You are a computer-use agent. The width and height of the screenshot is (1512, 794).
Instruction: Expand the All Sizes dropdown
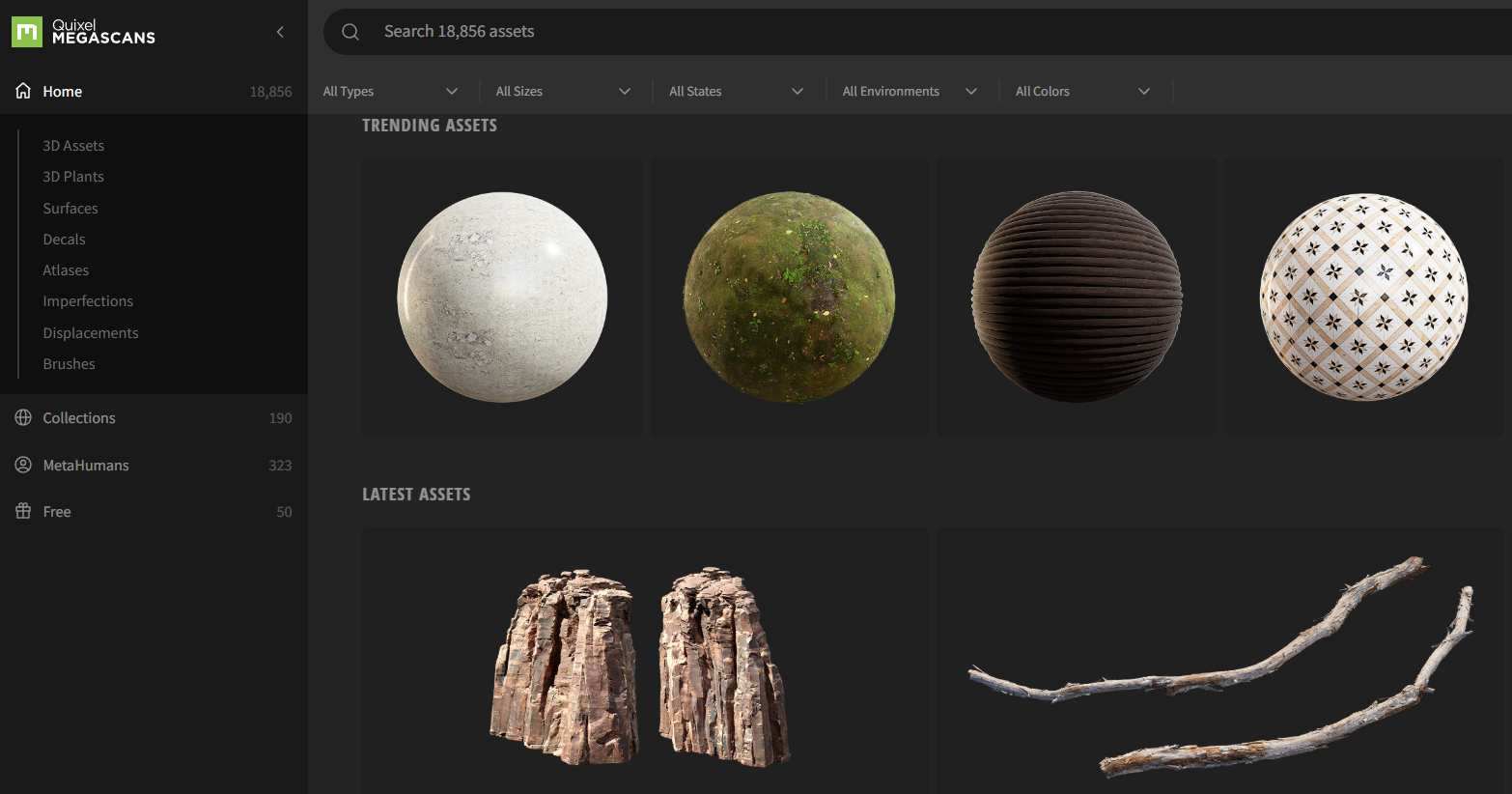pos(563,91)
